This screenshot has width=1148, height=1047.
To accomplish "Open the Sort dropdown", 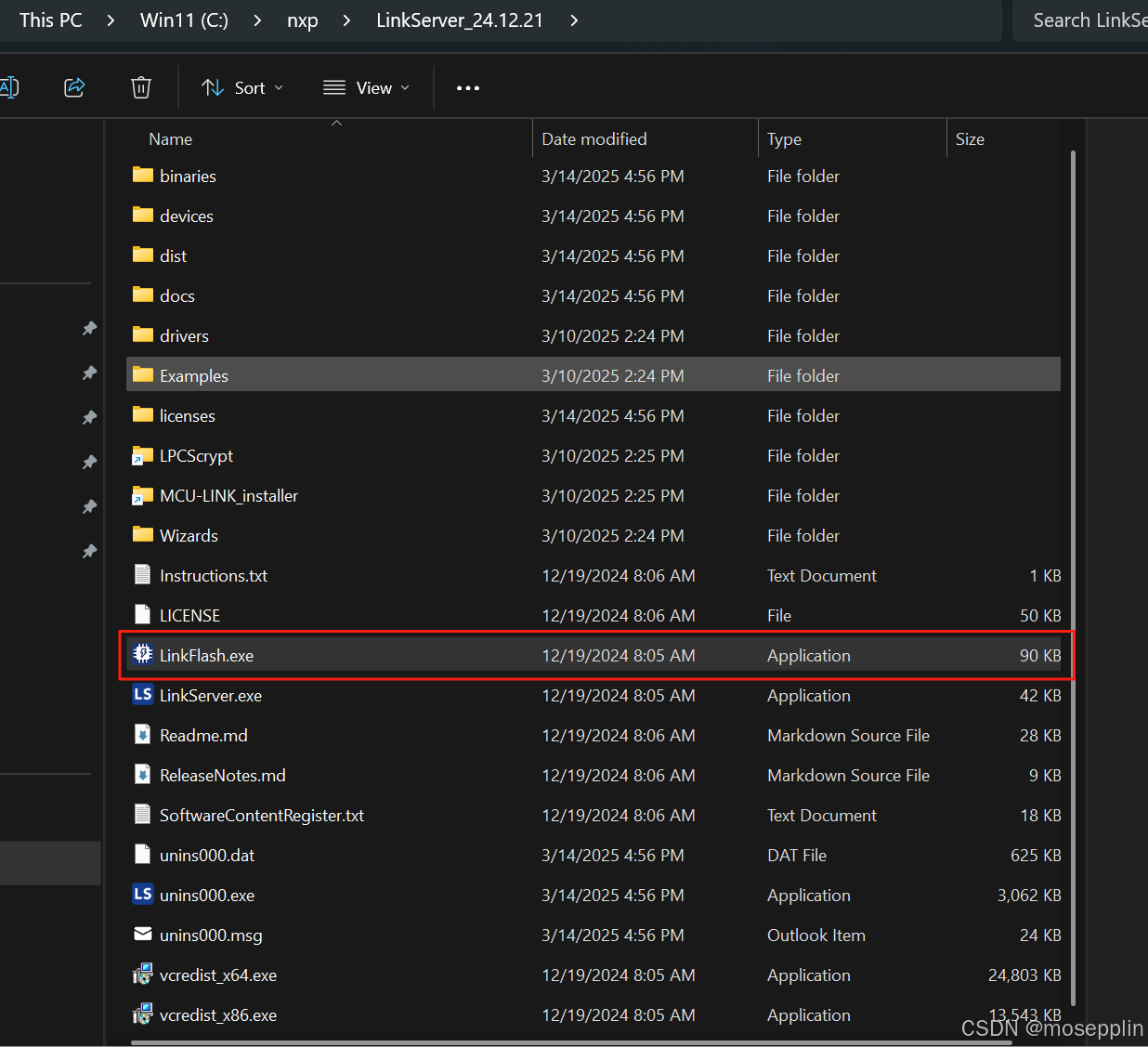I will (x=241, y=87).
